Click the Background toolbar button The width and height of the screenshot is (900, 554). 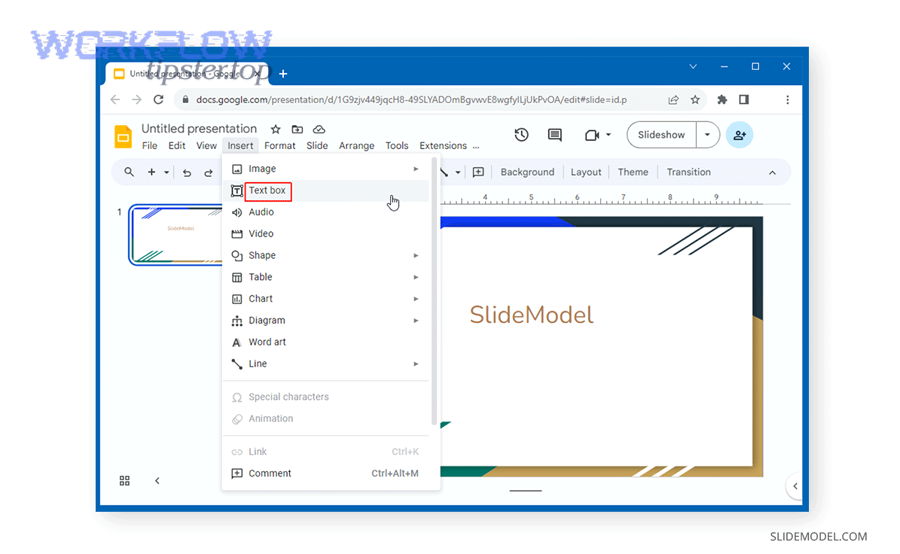[527, 172]
